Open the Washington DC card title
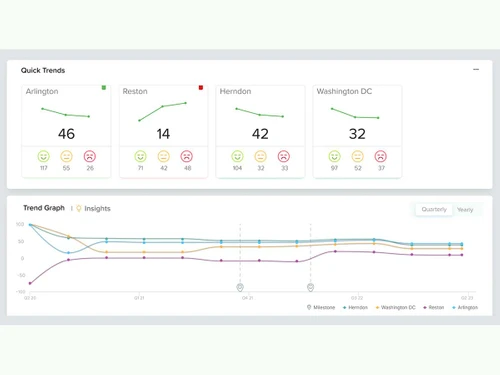The image size is (500, 375). pyautogui.click(x=344, y=91)
